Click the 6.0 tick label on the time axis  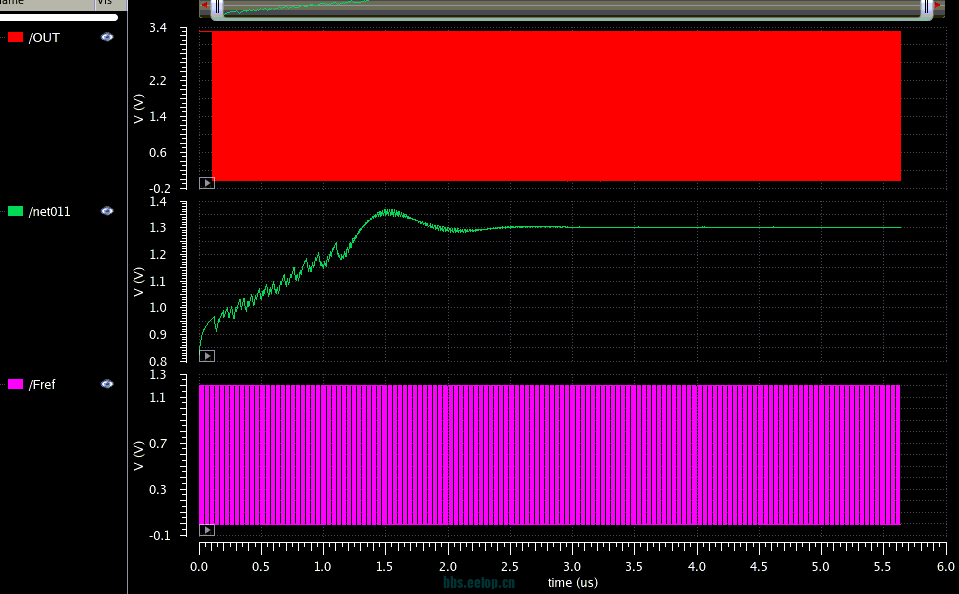(946, 566)
